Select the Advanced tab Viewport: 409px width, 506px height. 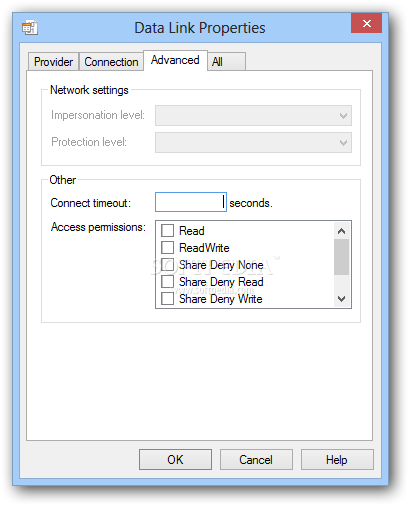[175, 60]
